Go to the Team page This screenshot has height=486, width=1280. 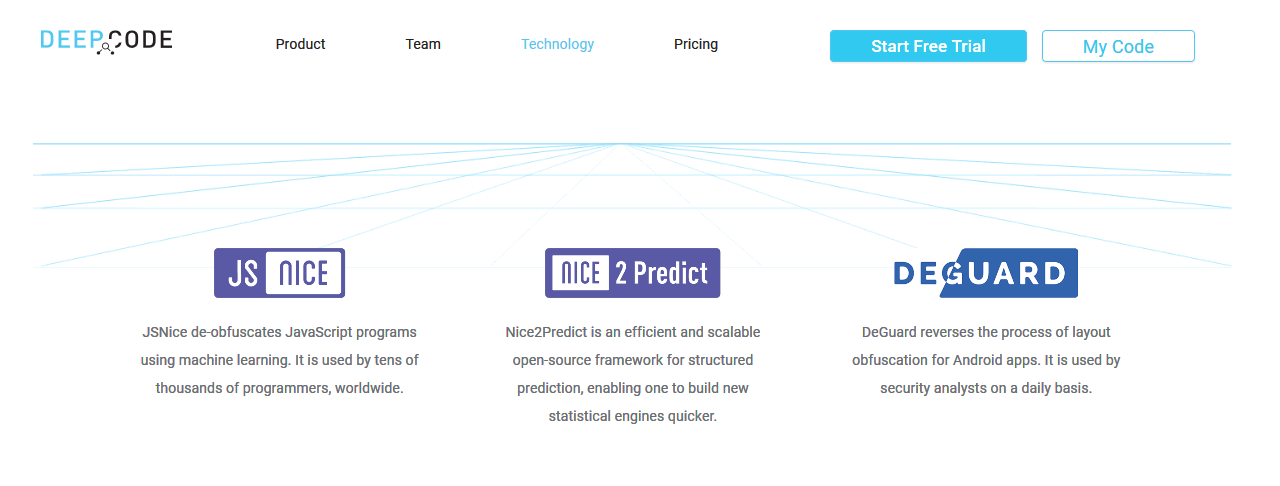coord(423,44)
